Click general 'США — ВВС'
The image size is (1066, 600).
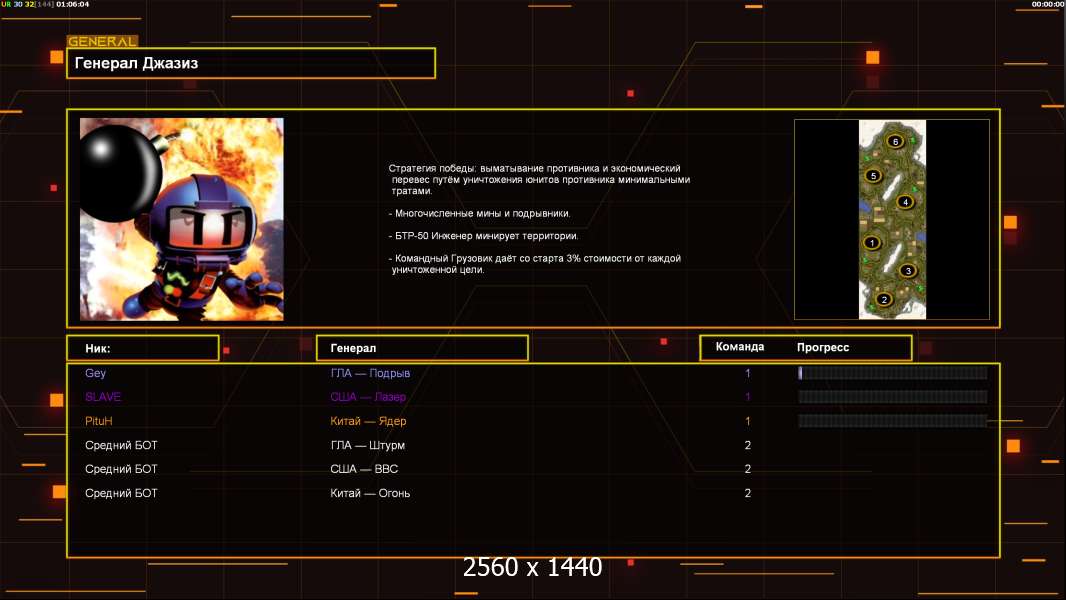point(364,469)
